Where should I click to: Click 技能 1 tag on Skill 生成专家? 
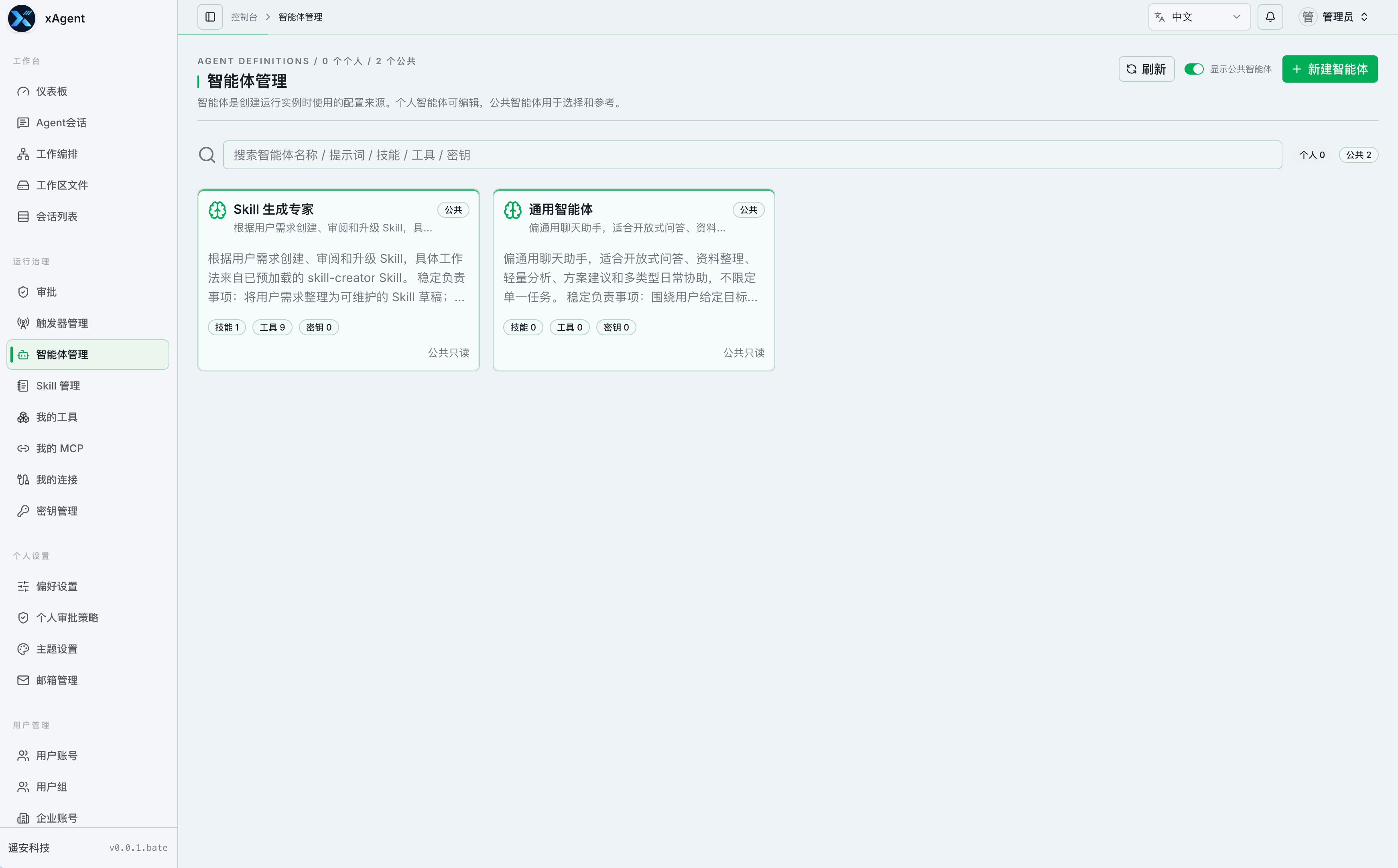point(227,327)
